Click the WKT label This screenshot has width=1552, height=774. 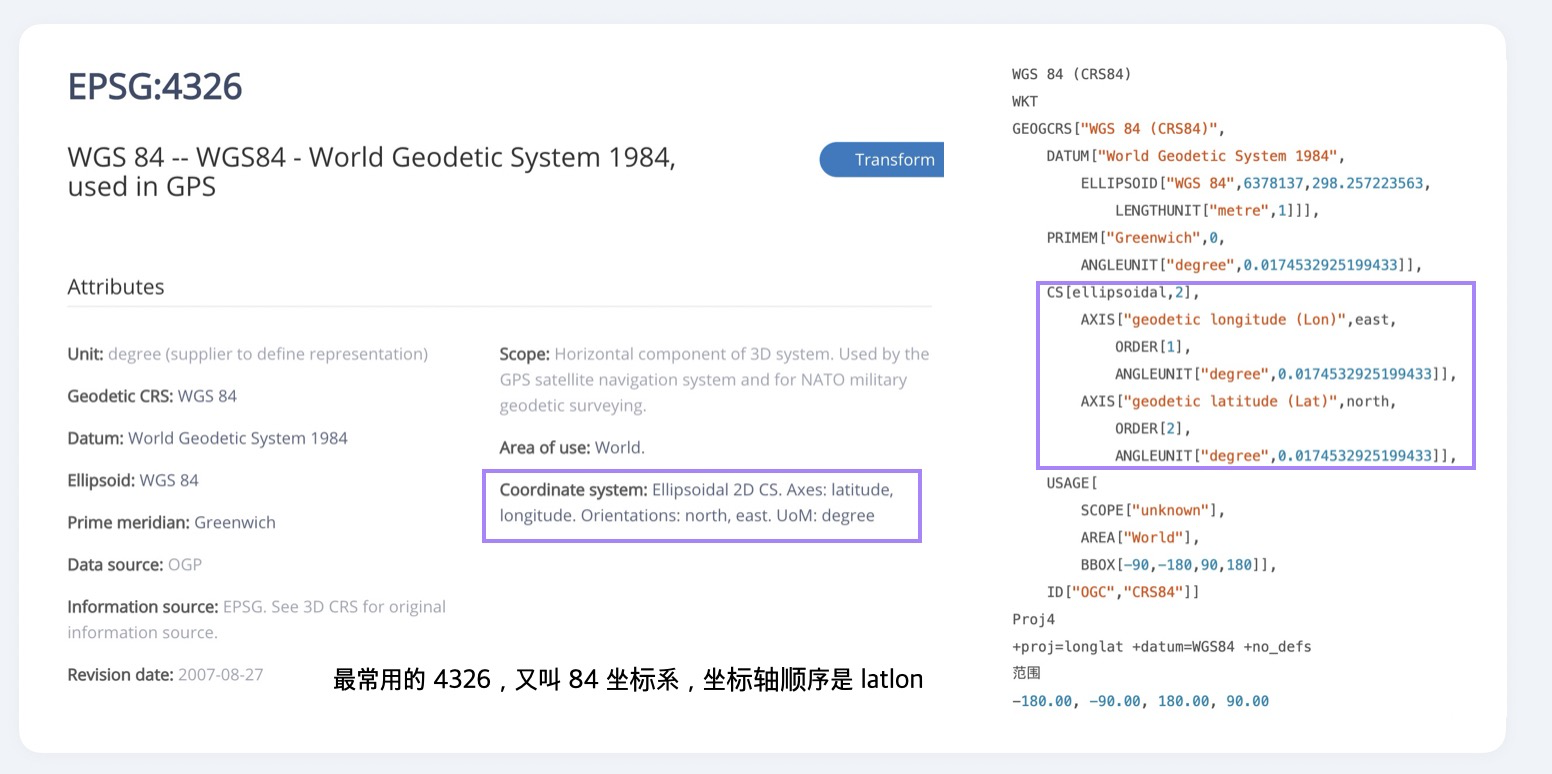(1025, 101)
